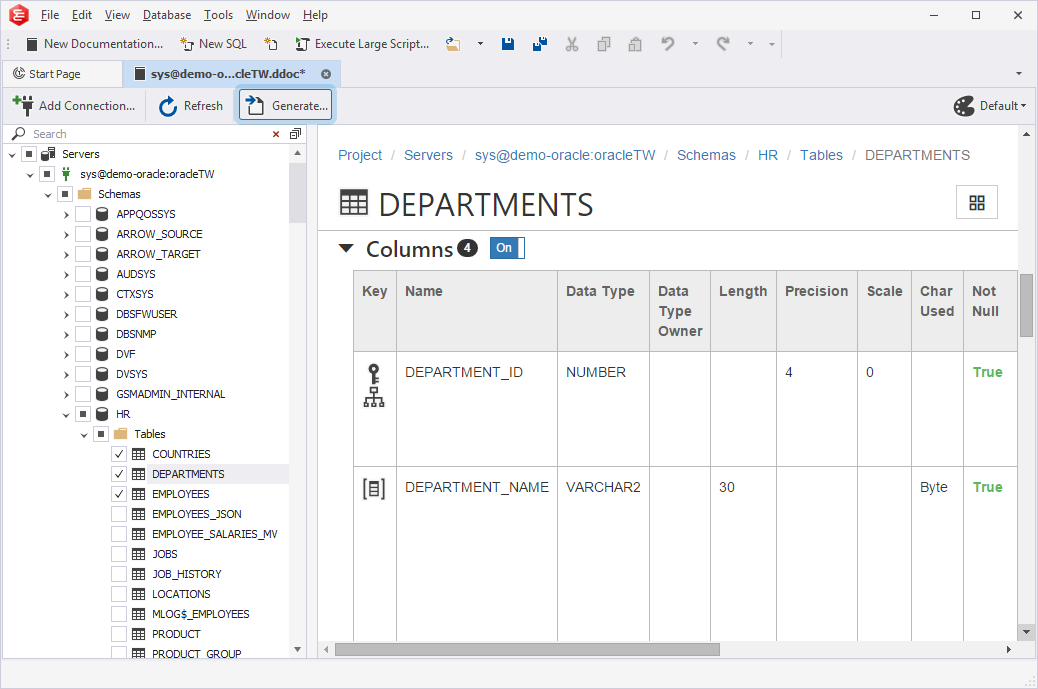Click the grid layout view button beside DEPARTMENTS
1038x689 pixels.
[976, 203]
